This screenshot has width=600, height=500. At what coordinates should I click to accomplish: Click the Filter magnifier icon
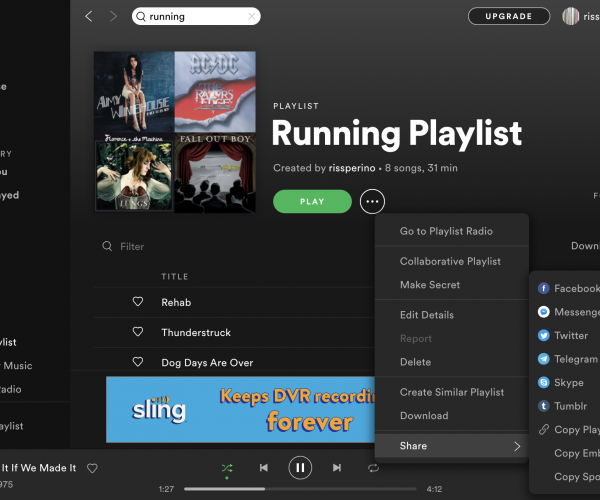(107, 246)
